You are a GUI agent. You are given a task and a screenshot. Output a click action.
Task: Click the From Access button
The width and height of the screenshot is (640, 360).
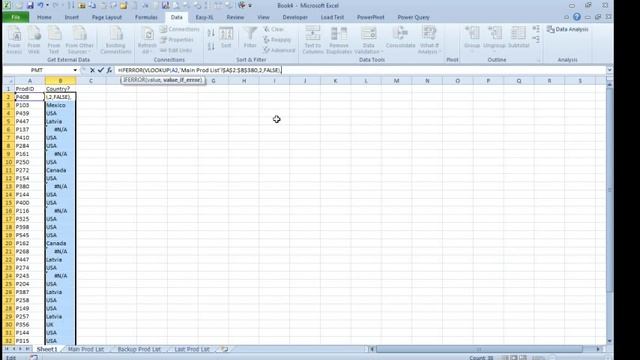pos(14,40)
